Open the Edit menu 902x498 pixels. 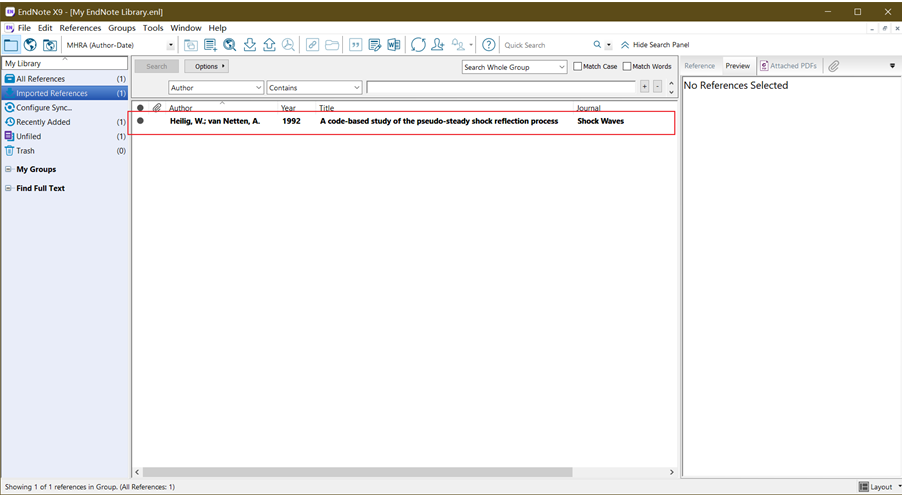point(45,28)
